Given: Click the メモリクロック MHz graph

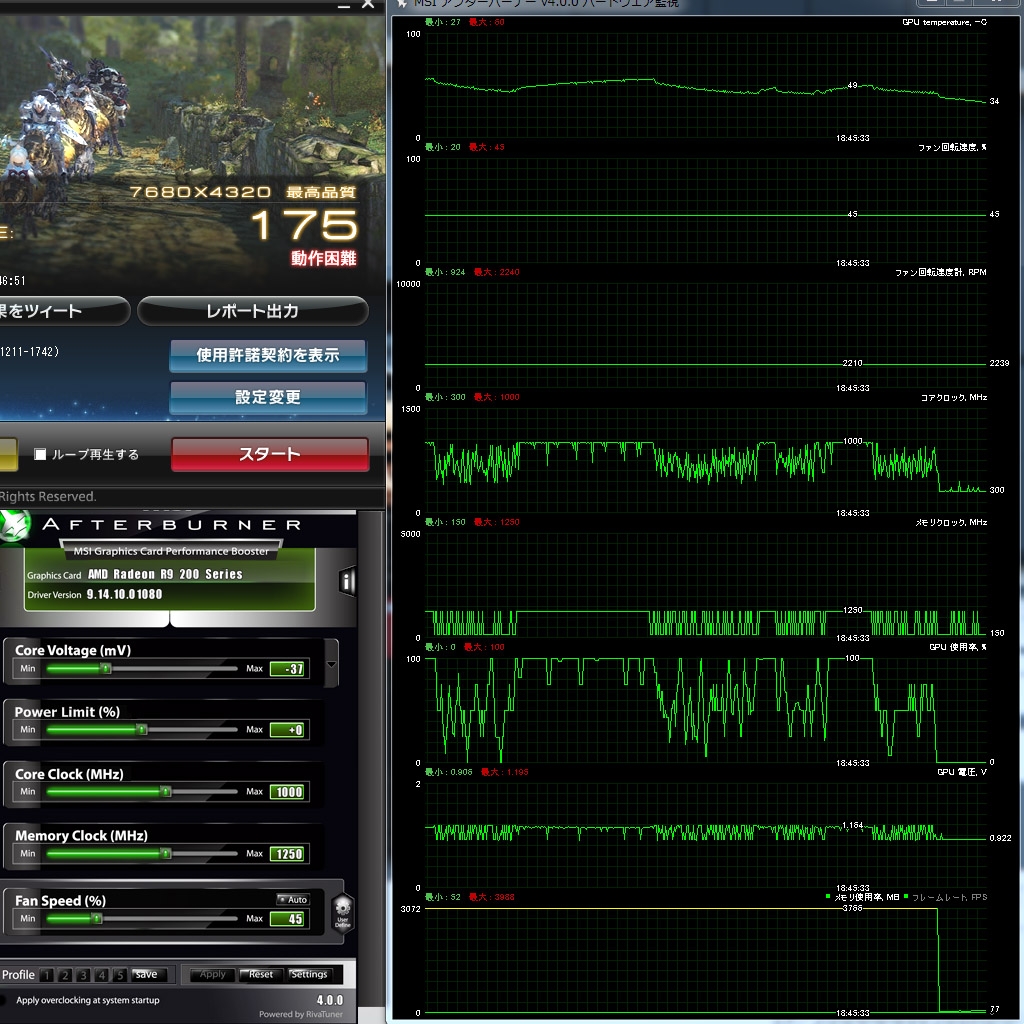Looking at the screenshot, I should point(705,586).
